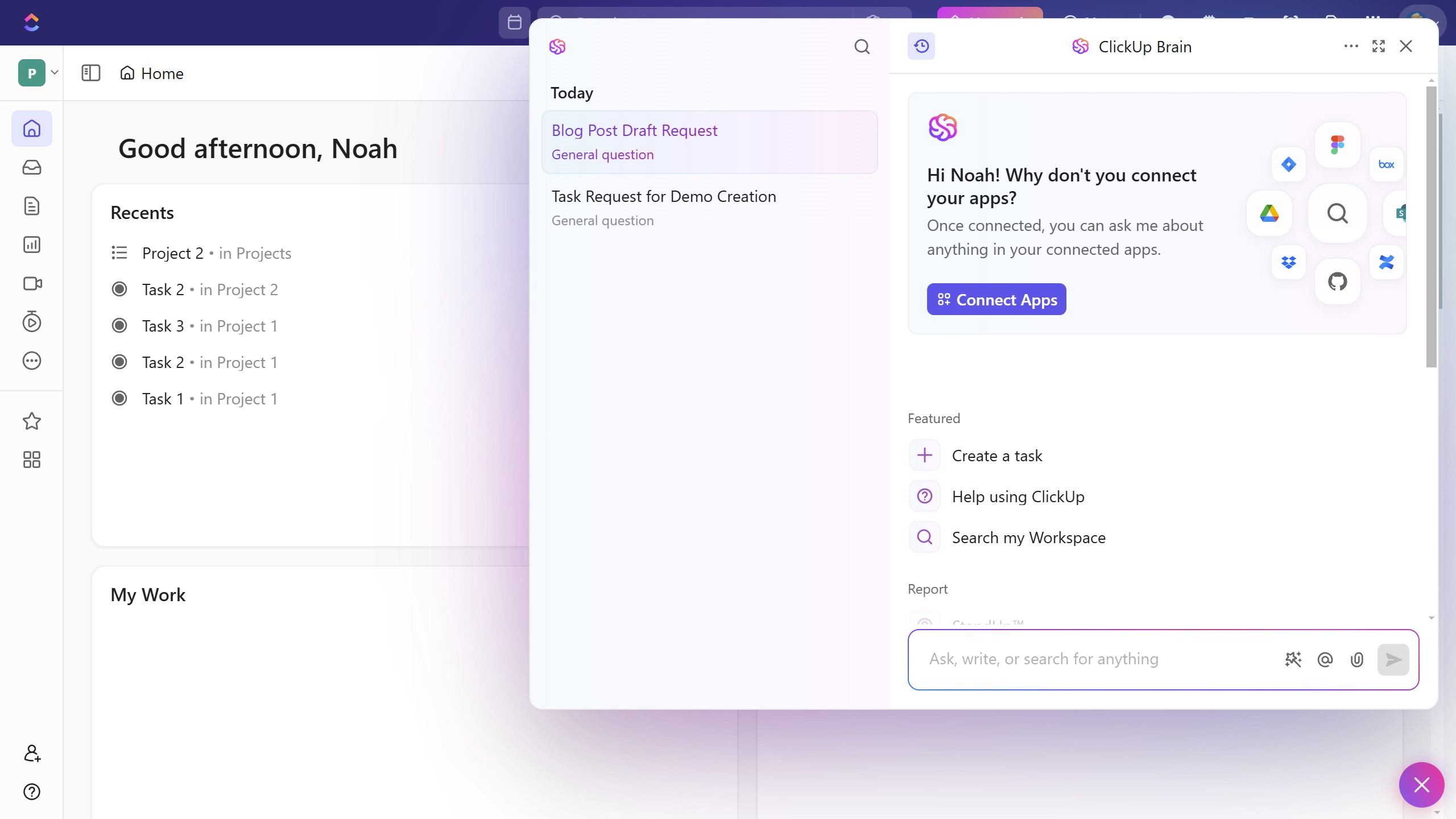
Task: Select the Blog Post Draft Request conversation
Action: coord(710,142)
